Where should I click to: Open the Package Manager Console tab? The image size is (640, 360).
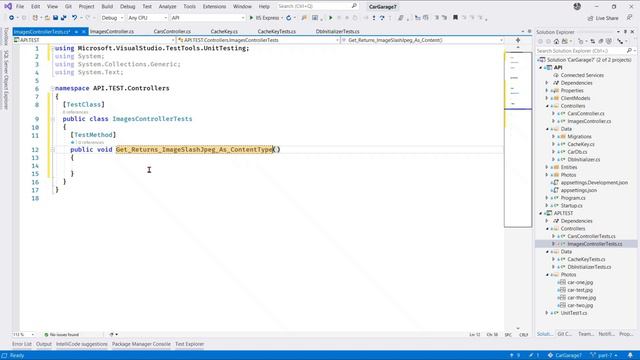141,344
